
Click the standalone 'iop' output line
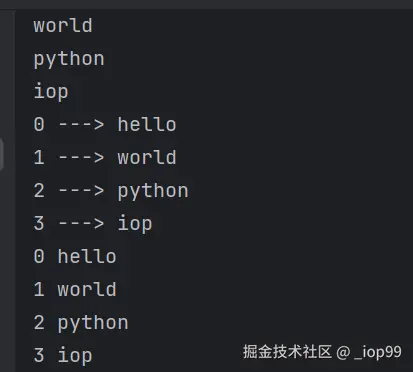coord(51,91)
